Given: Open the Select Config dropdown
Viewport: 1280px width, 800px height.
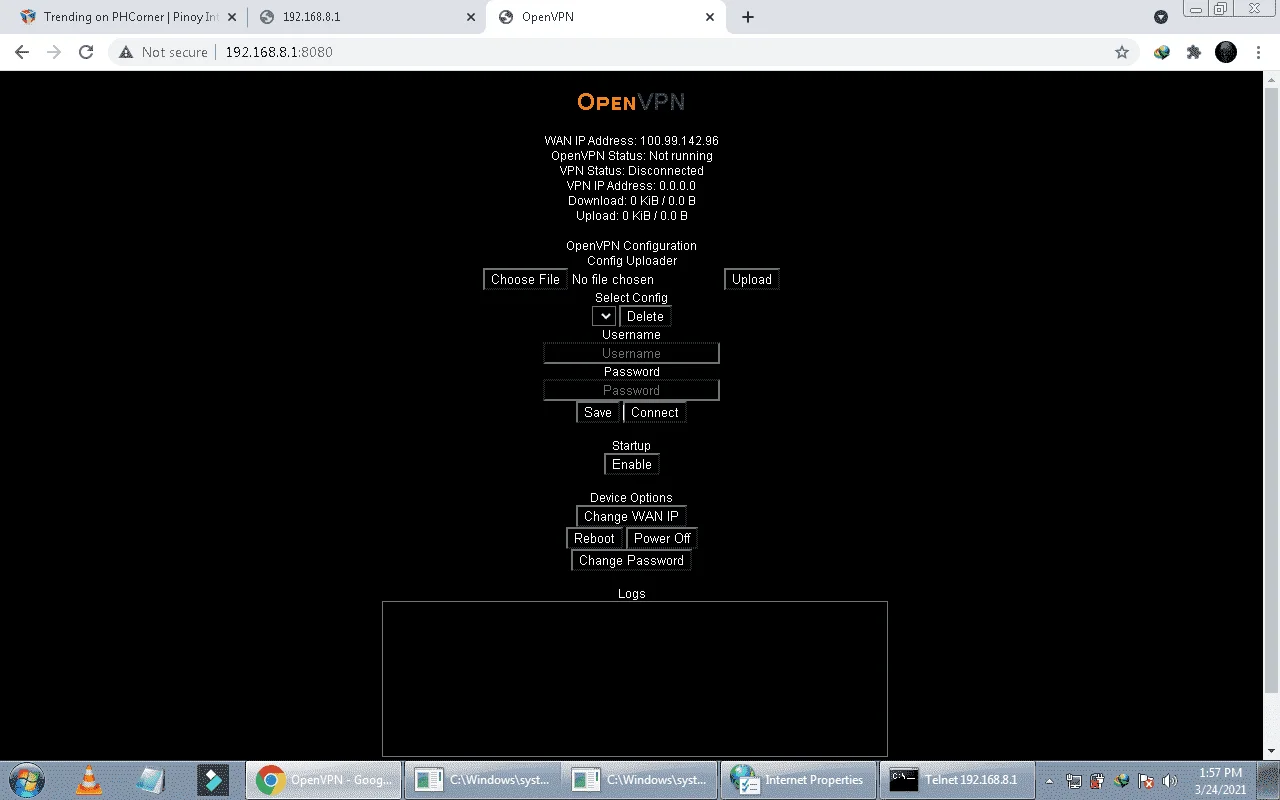Looking at the screenshot, I should tap(603, 317).
